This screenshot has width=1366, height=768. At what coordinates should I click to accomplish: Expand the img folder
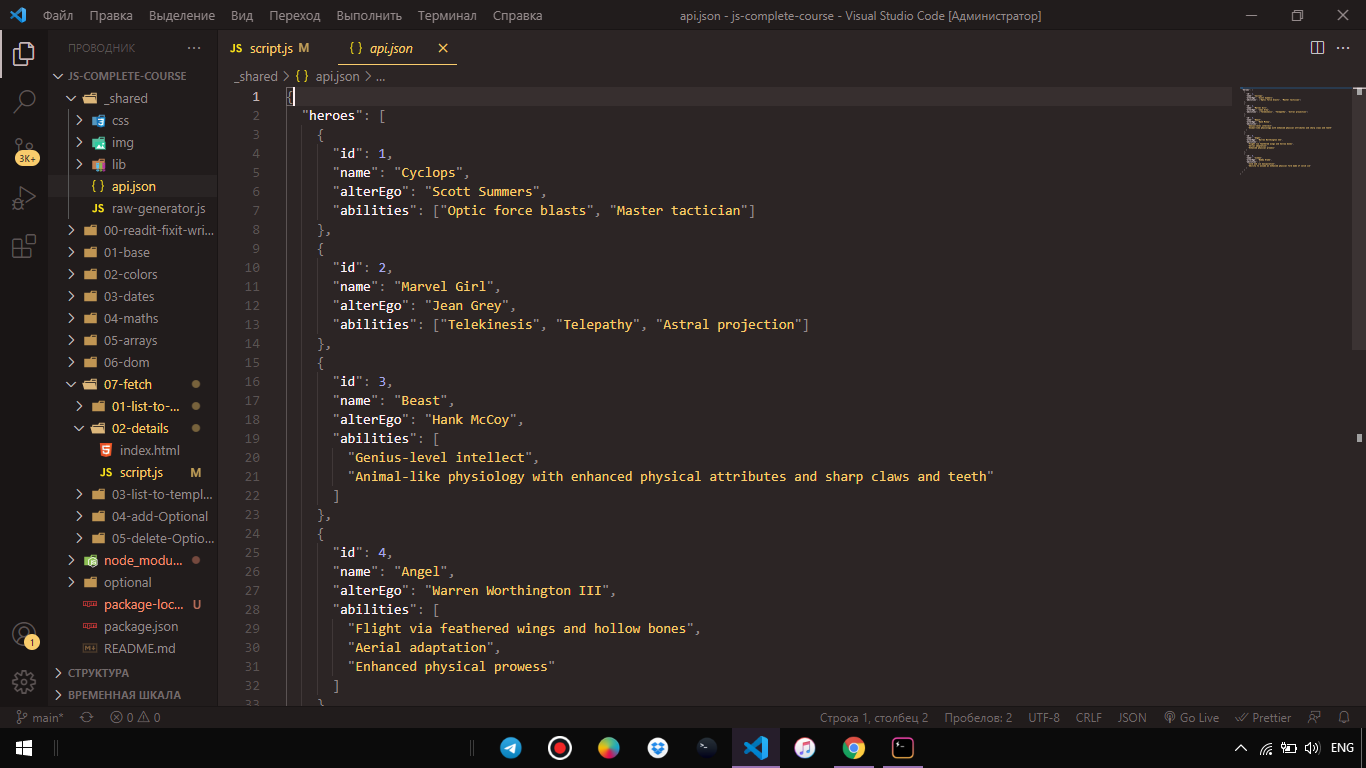(122, 142)
